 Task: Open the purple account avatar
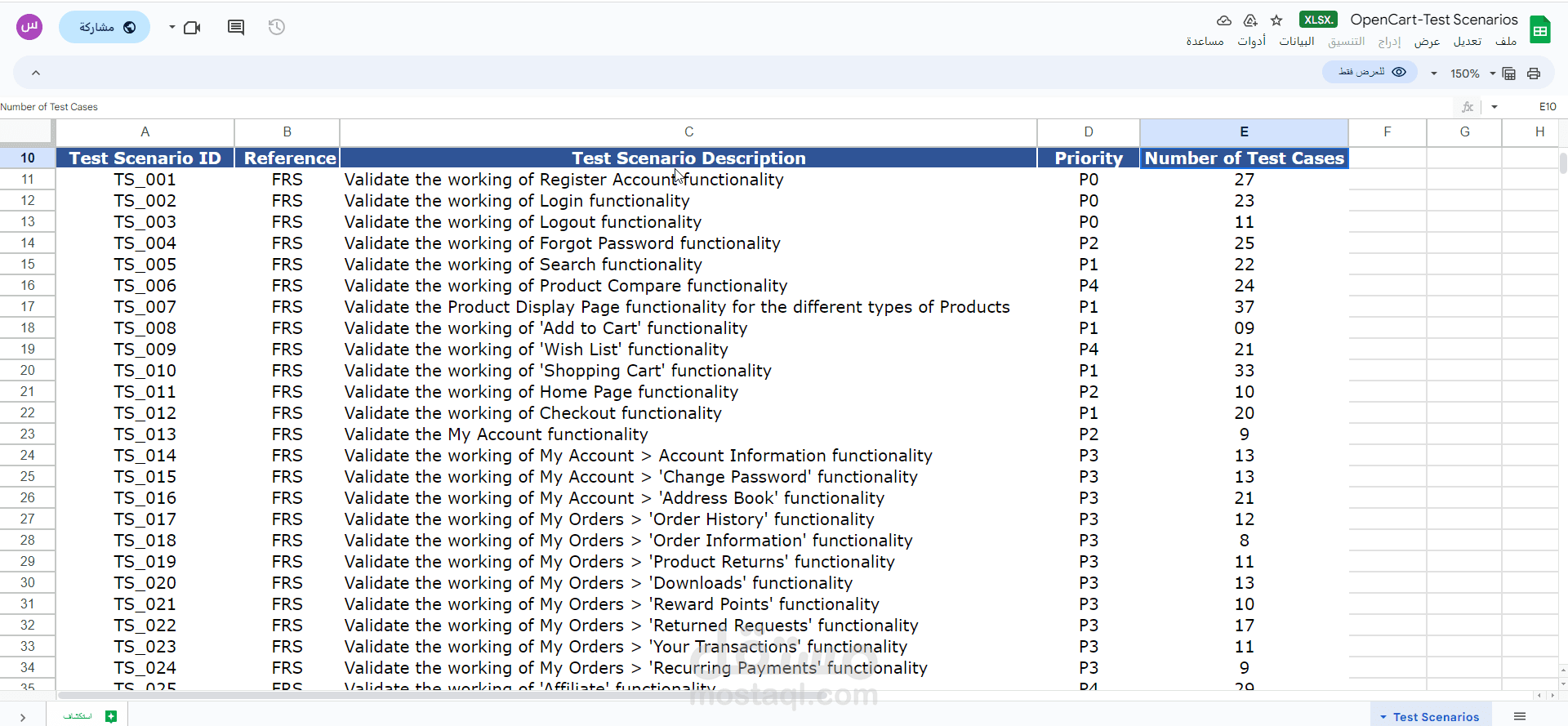[x=29, y=27]
